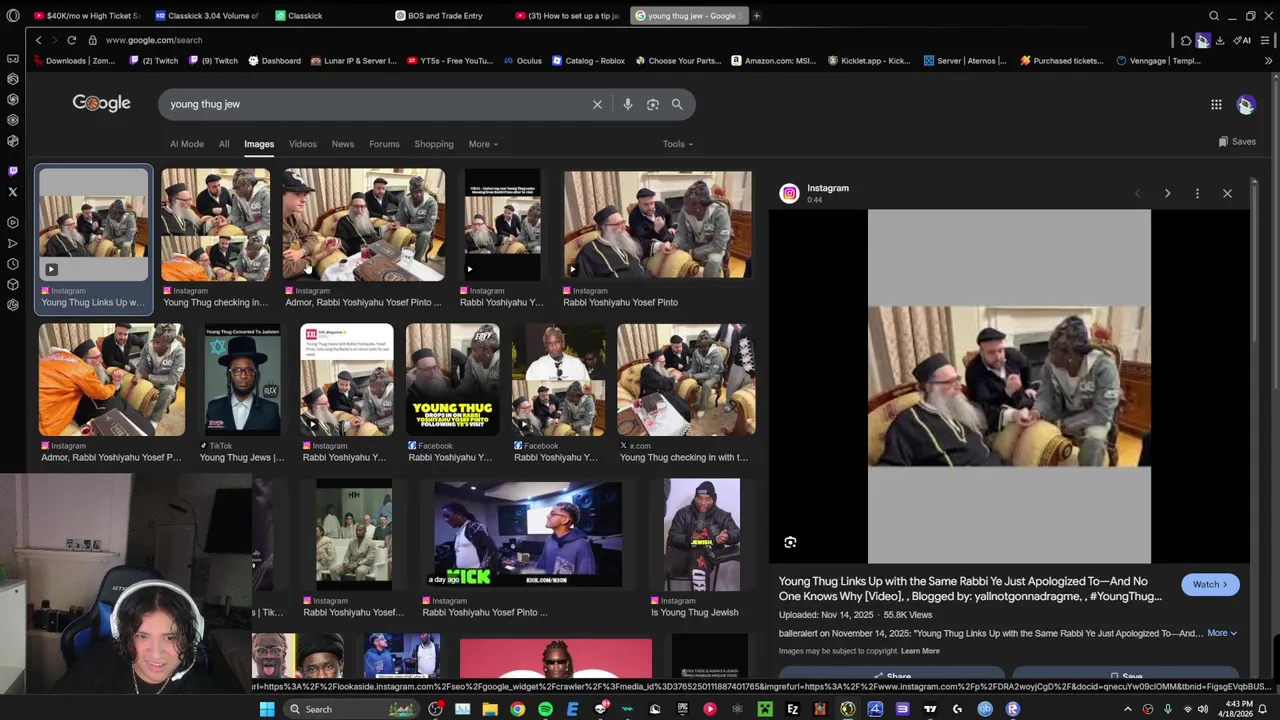This screenshot has height=720, width=1280.
Task: Open the browser main menu icon
Action: tap(1265, 40)
